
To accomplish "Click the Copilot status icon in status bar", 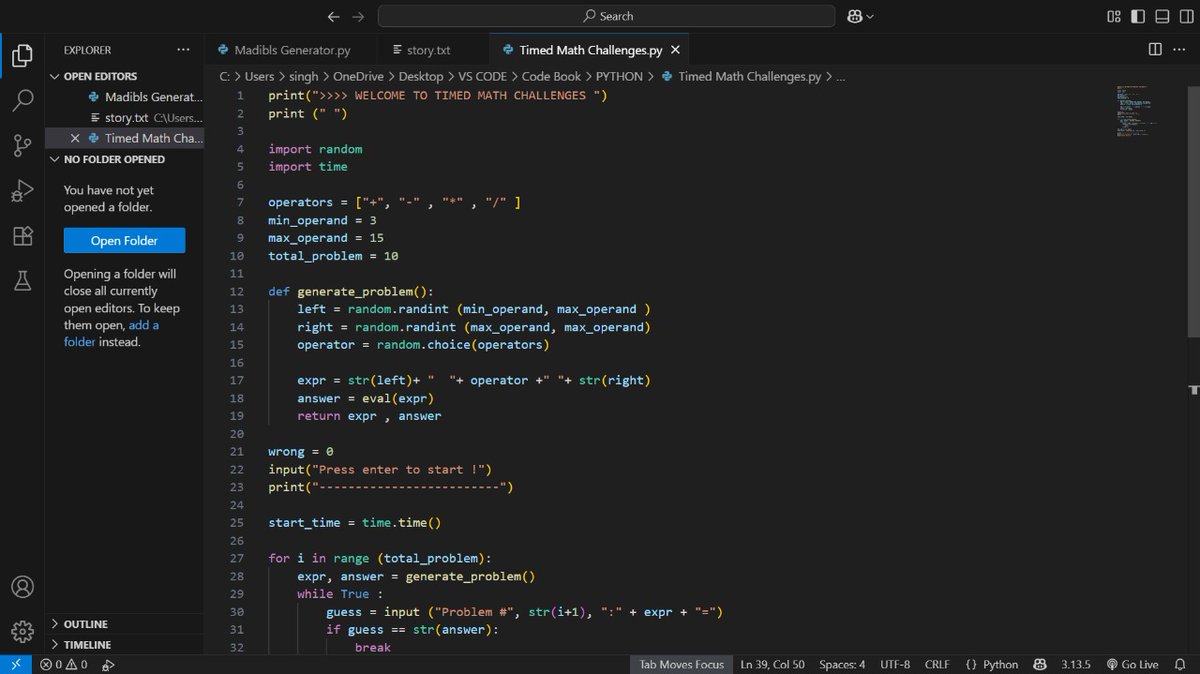I will (1040, 664).
